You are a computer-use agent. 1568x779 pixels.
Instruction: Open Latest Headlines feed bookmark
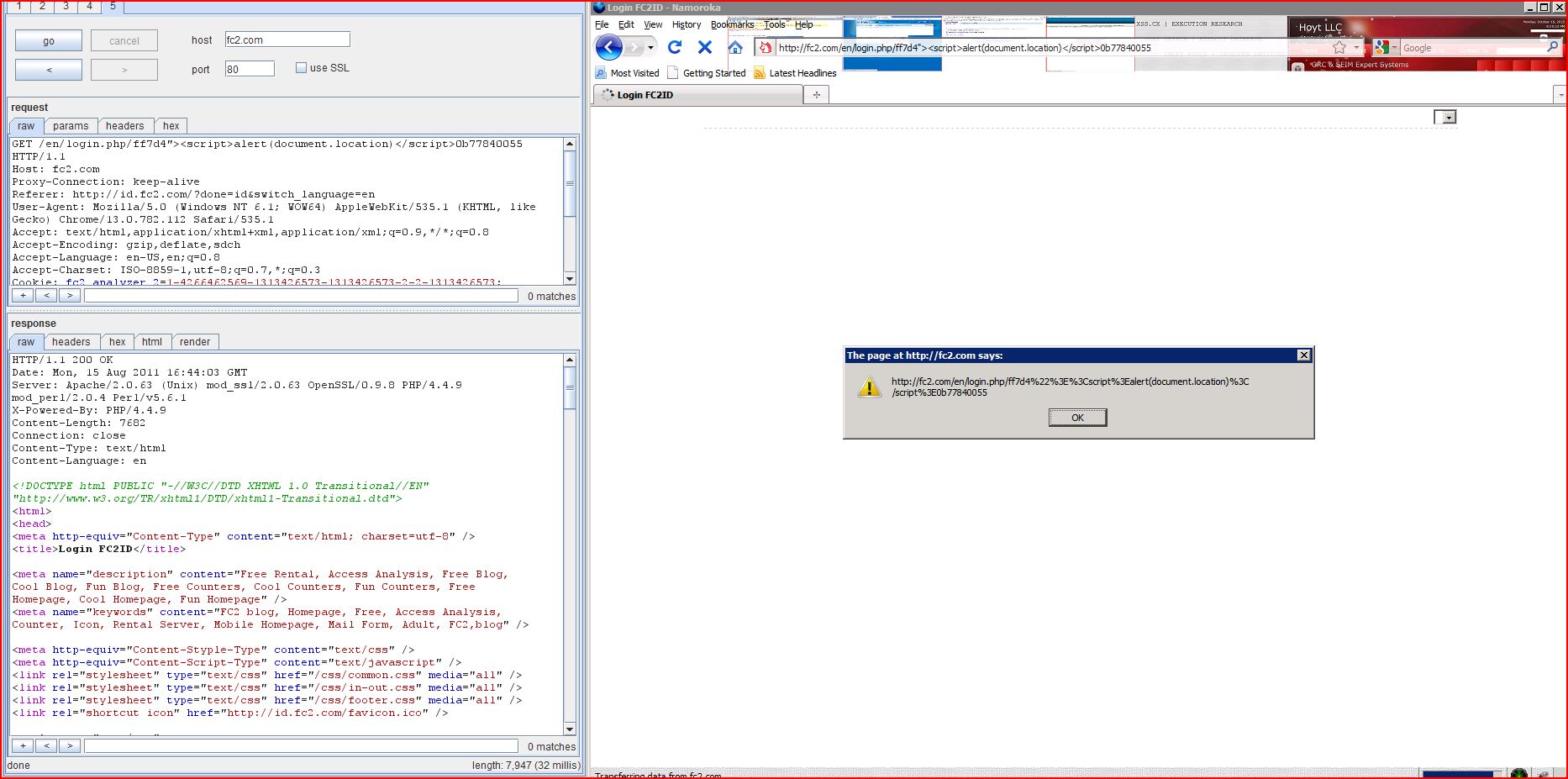[795, 73]
